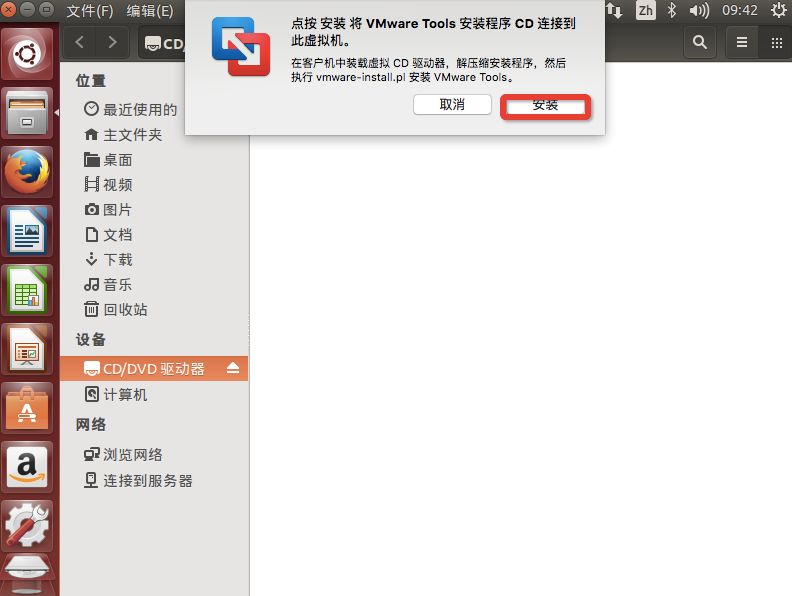
Task: Open Ubuntu Dash search launcher
Action: [x=27, y=54]
